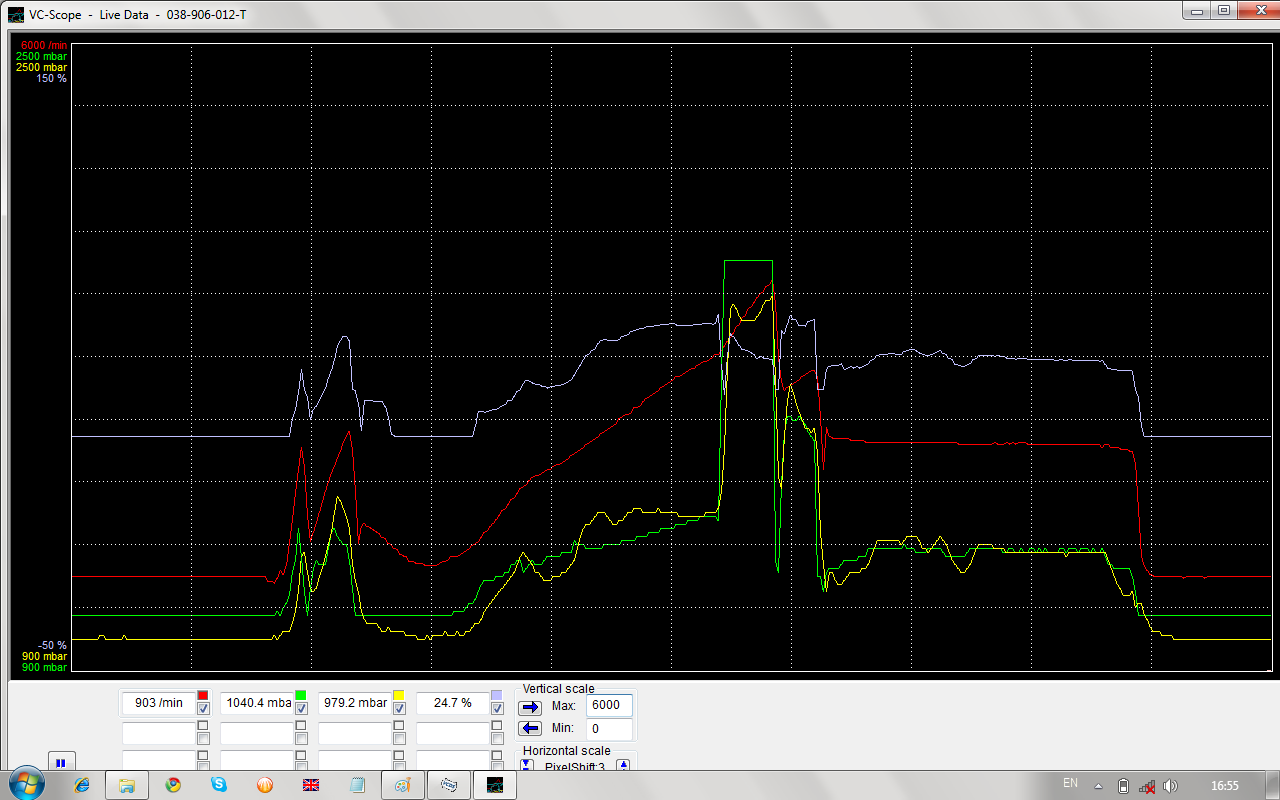
Task: Click the vertical scale Max input field
Action: 608,705
